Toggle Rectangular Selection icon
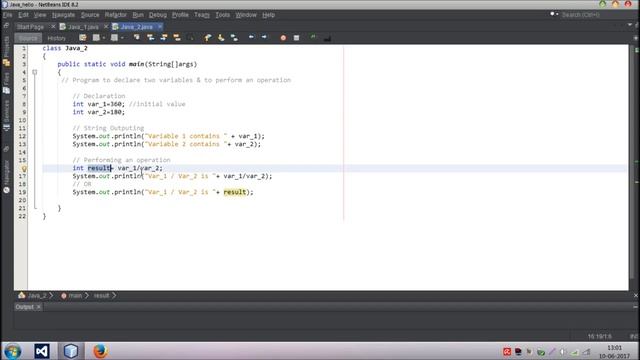 190,38
